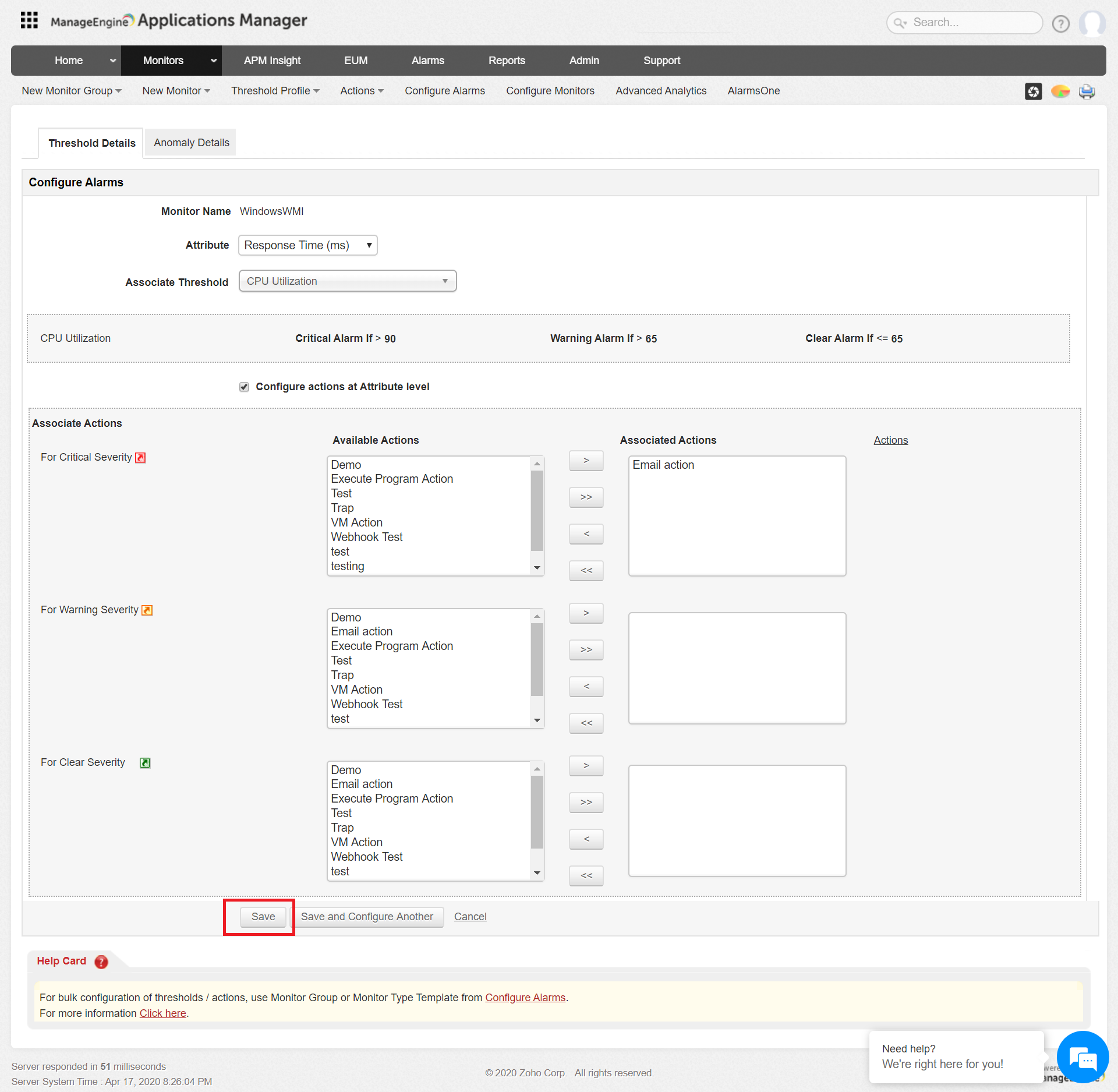The width and height of the screenshot is (1118, 1092).
Task: Click the help question mark icon
Action: pyautogui.click(x=1060, y=23)
